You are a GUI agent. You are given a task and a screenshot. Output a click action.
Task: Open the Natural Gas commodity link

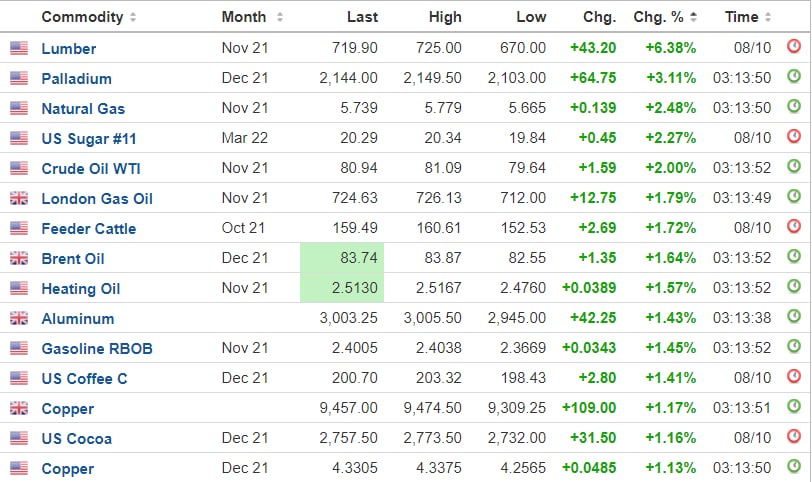pos(83,109)
